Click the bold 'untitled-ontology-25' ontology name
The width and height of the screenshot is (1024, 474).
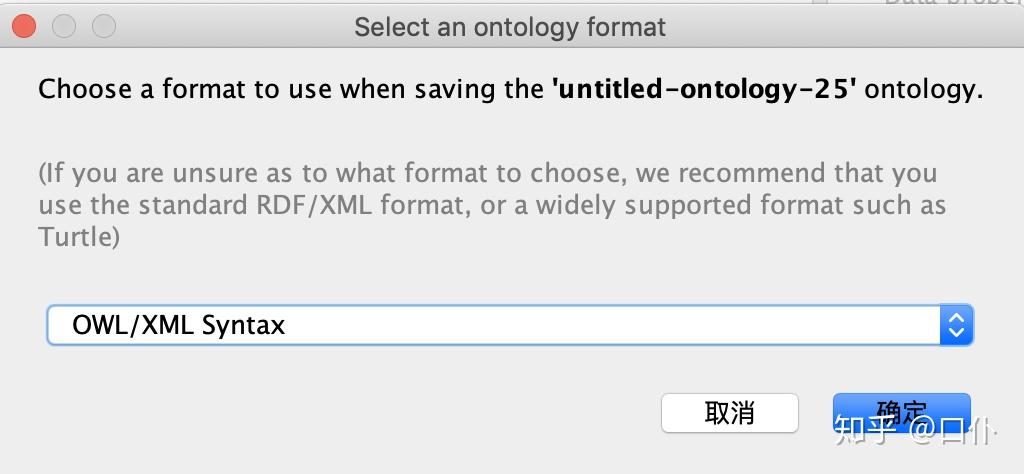pyautogui.click(x=704, y=89)
